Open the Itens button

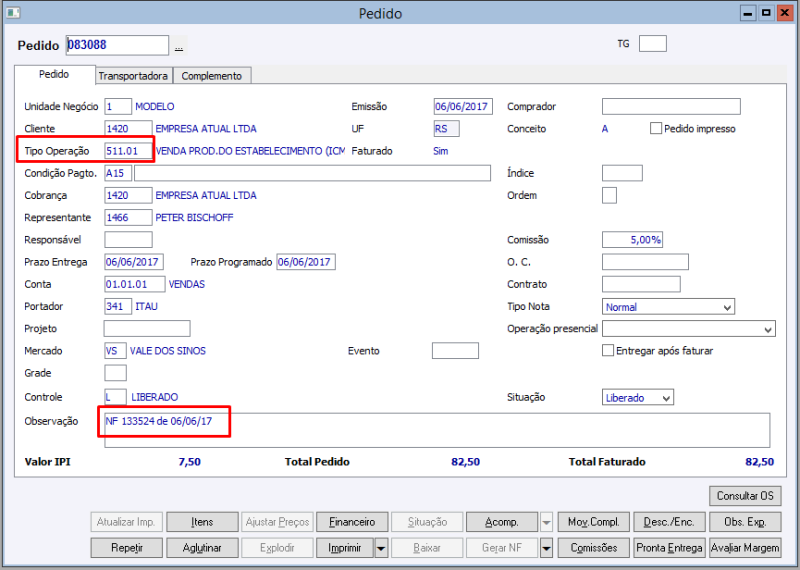[x=202, y=522]
